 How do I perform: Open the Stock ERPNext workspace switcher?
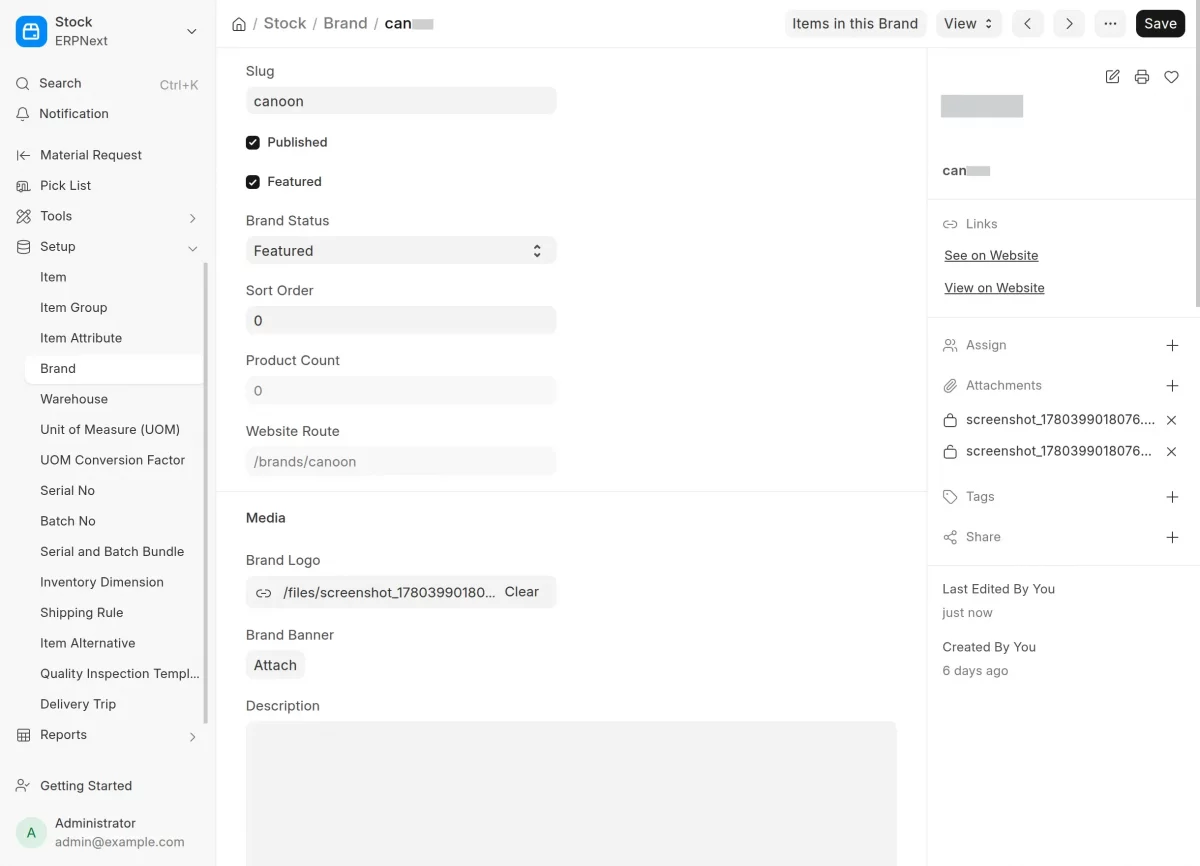[x=107, y=31]
